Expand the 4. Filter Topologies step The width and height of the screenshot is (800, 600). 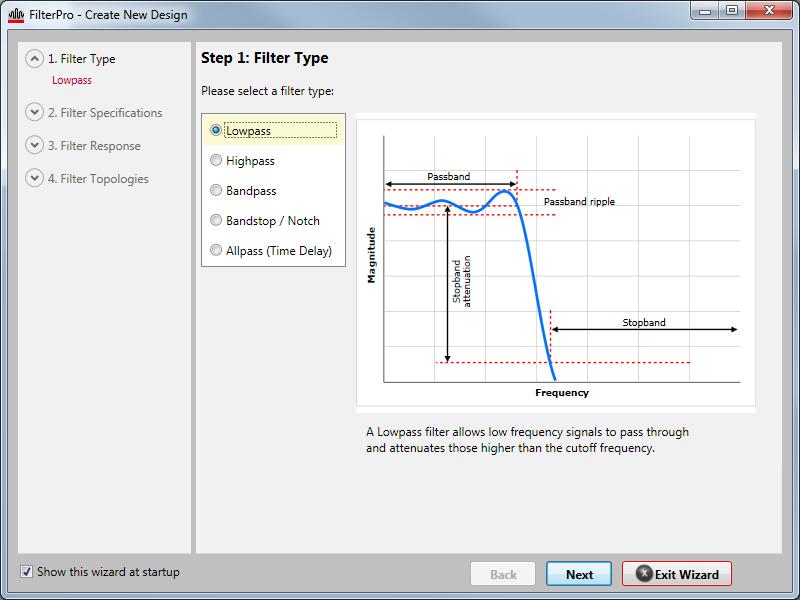[34, 178]
